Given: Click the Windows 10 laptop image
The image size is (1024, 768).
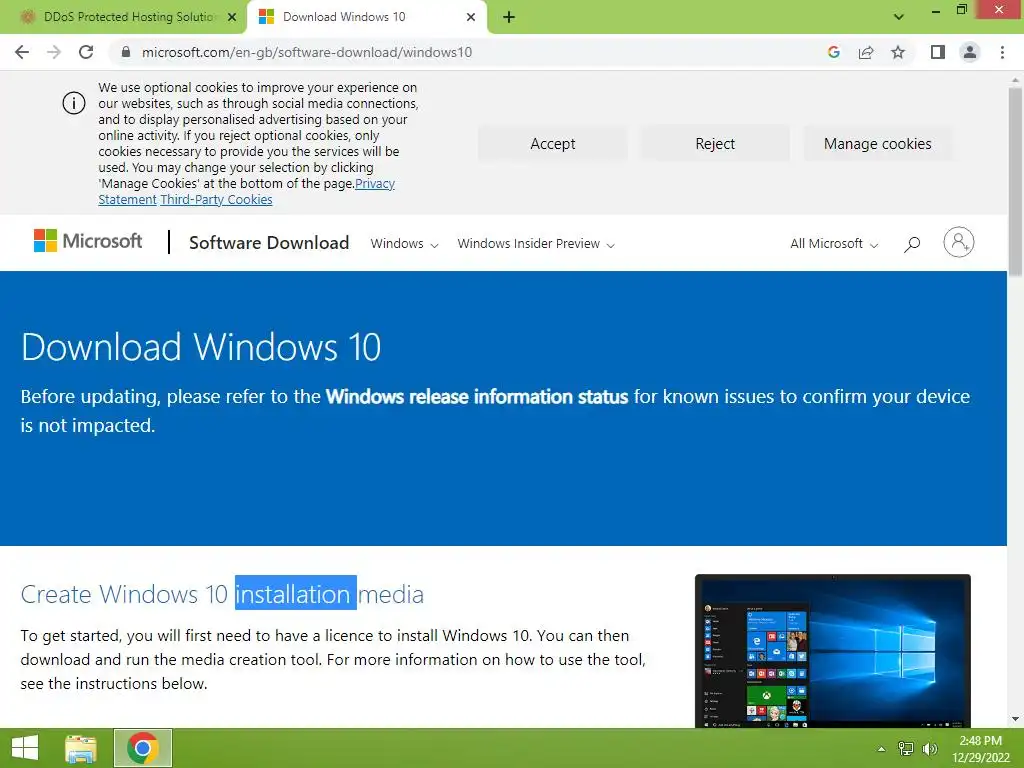Looking at the screenshot, I should [833, 651].
